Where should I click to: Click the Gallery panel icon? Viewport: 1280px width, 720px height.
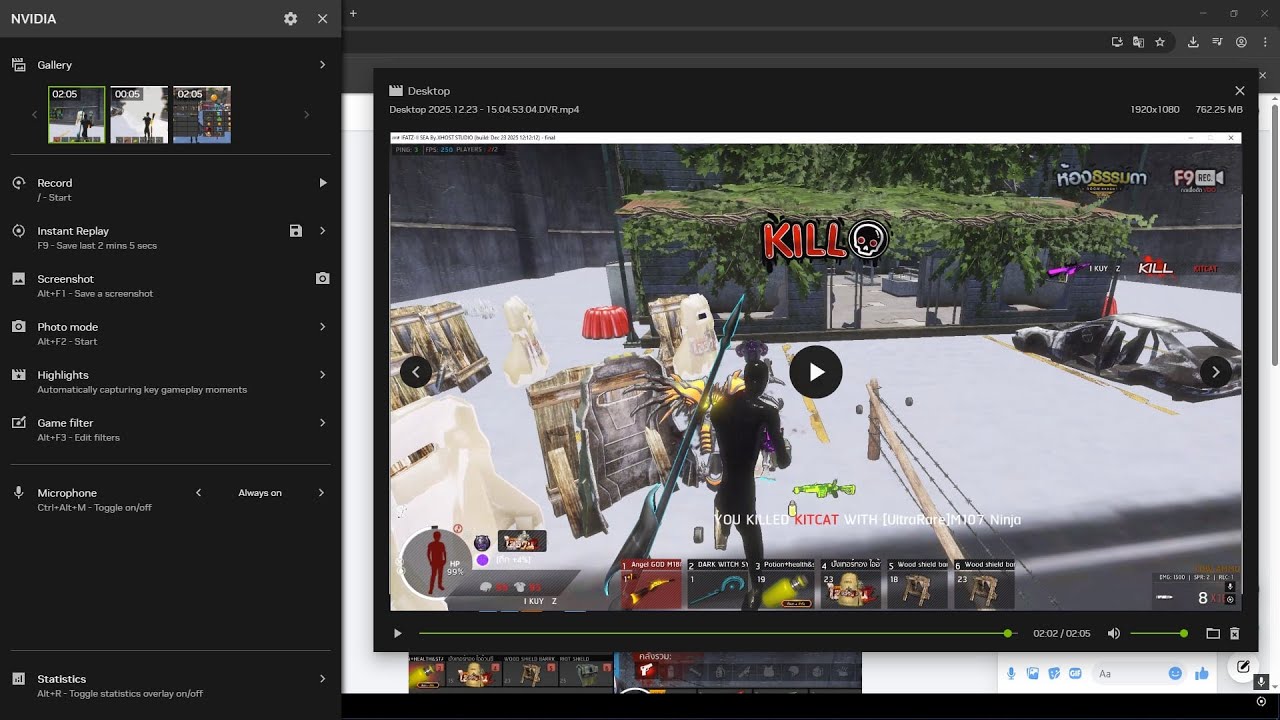[x=18, y=65]
